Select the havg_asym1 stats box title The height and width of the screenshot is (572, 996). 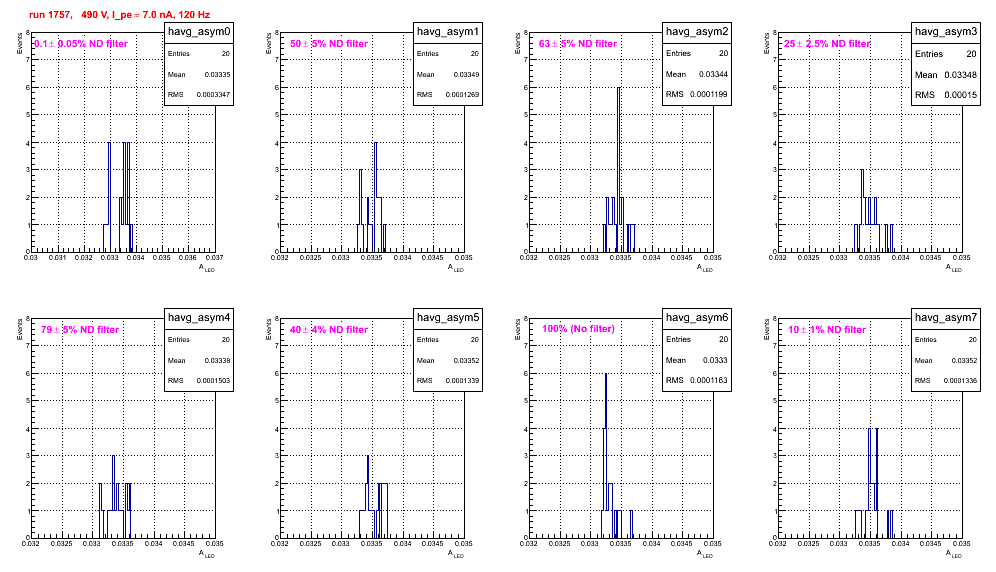click(448, 31)
